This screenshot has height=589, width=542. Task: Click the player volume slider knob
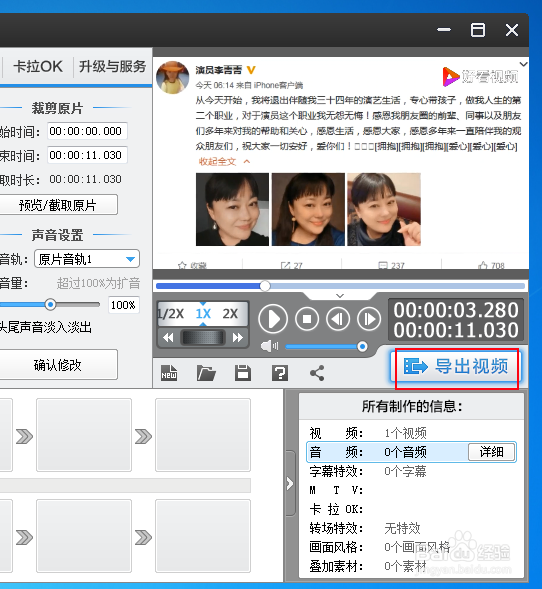click(362, 346)
